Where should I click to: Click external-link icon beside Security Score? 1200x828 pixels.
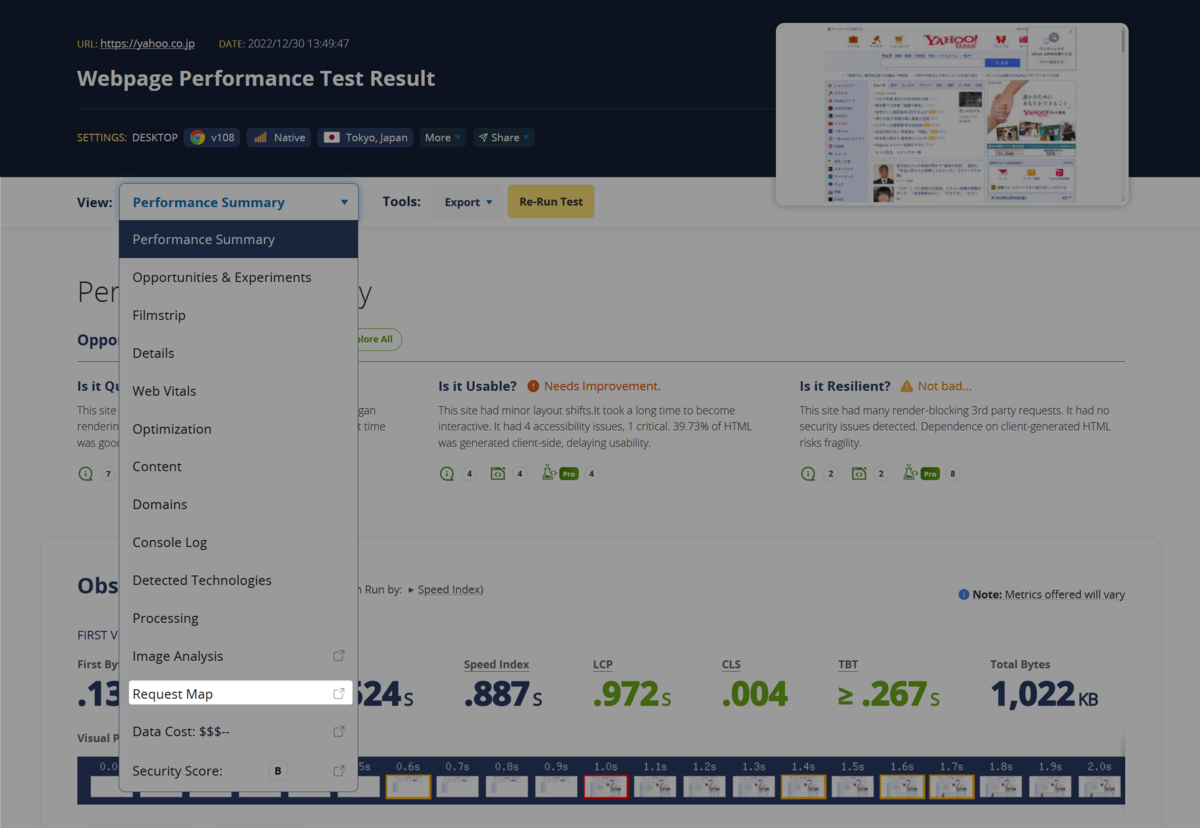(339, 771)
